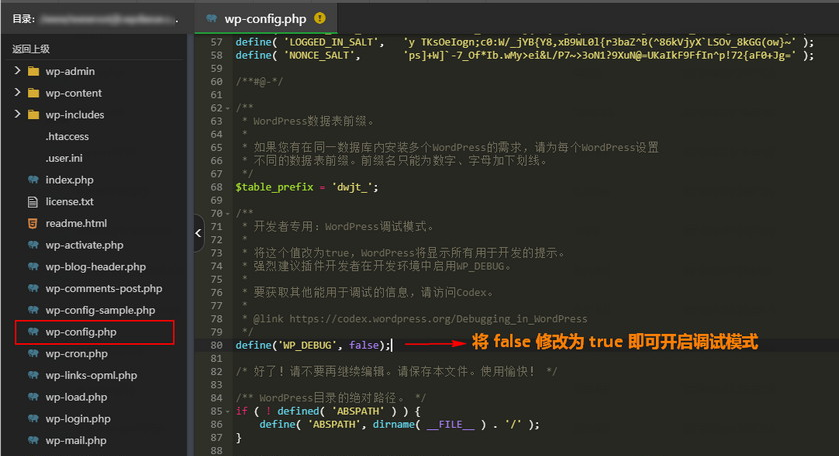Image resolution: width=839 pixels, height=456 pixels.
Task: Fold the comment block at line 62
Action: pyautogui.click(x=229, y=108)
